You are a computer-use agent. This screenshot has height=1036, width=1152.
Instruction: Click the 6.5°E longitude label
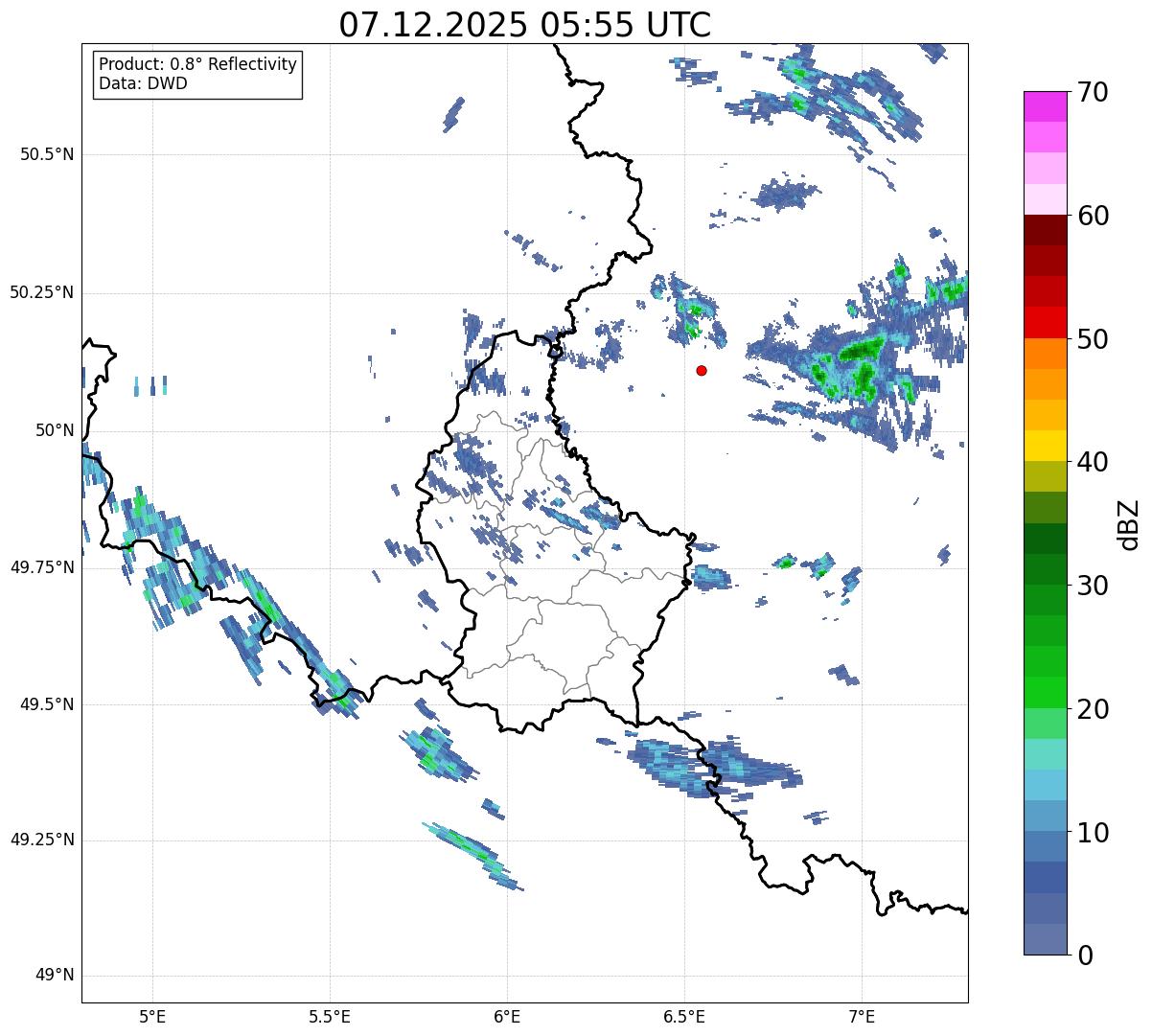point(684,1016)
